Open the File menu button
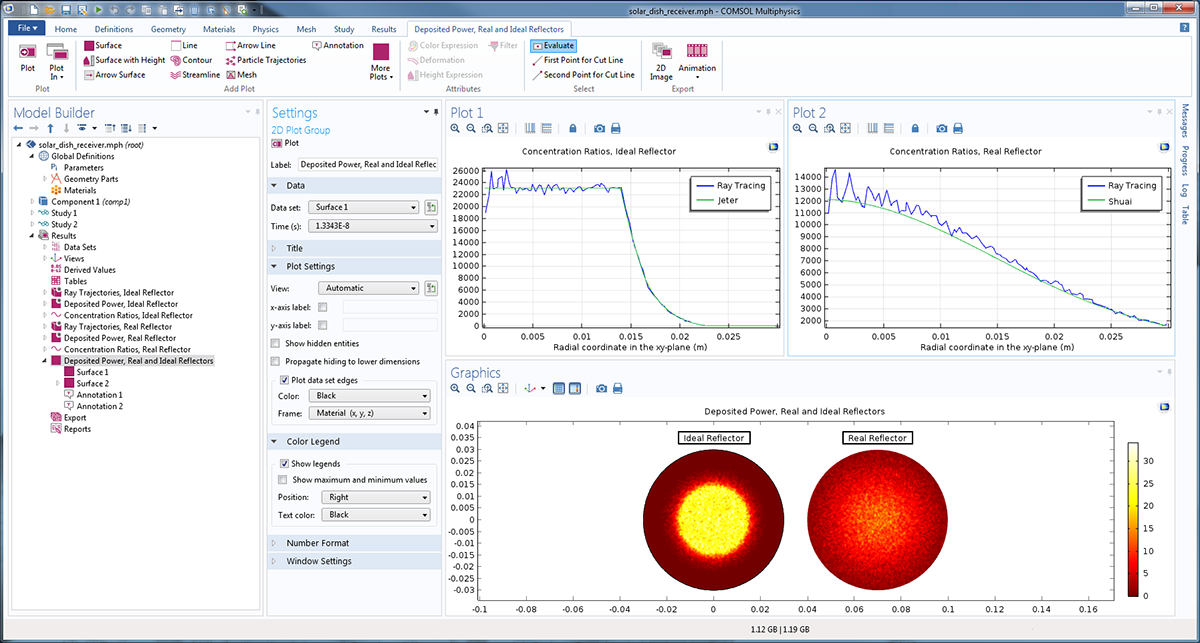The image size is (1200, 643). 25,29
